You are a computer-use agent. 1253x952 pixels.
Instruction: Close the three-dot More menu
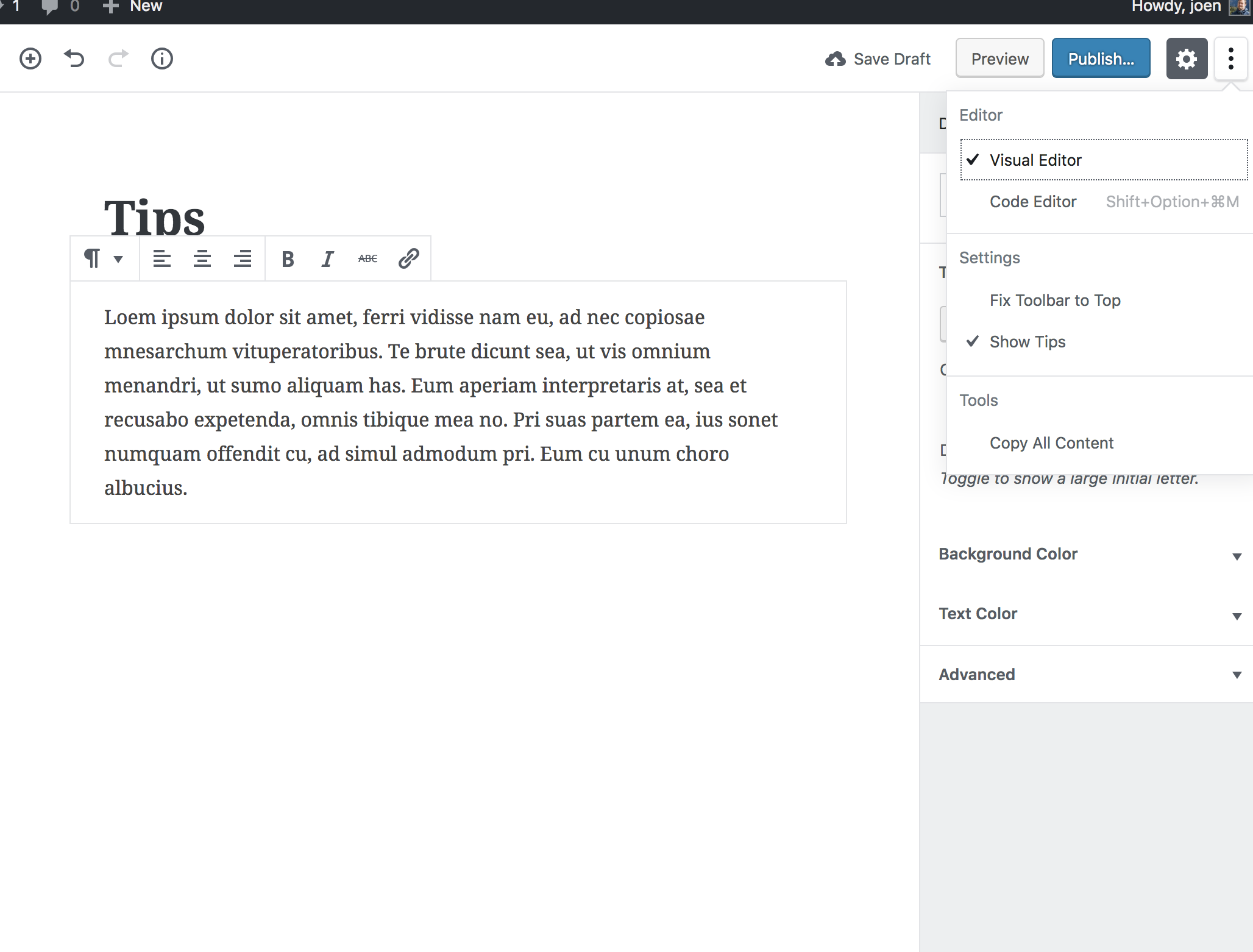1231,59
